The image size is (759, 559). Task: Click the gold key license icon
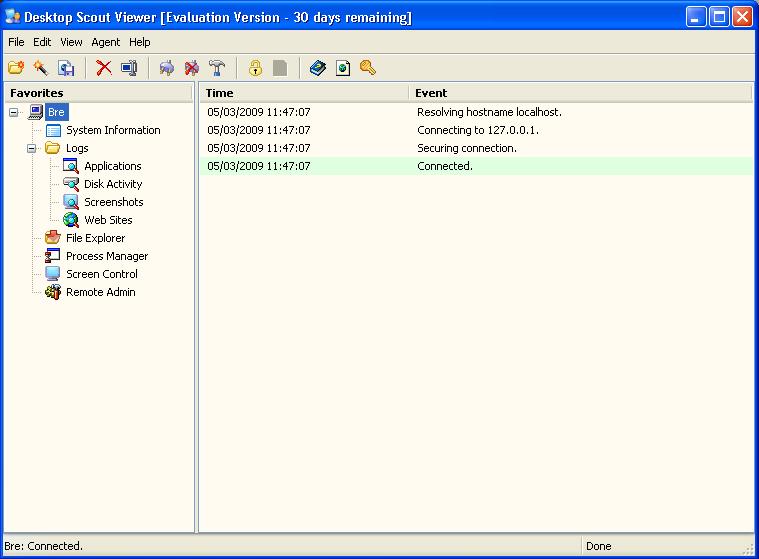[x=368, y=68]
